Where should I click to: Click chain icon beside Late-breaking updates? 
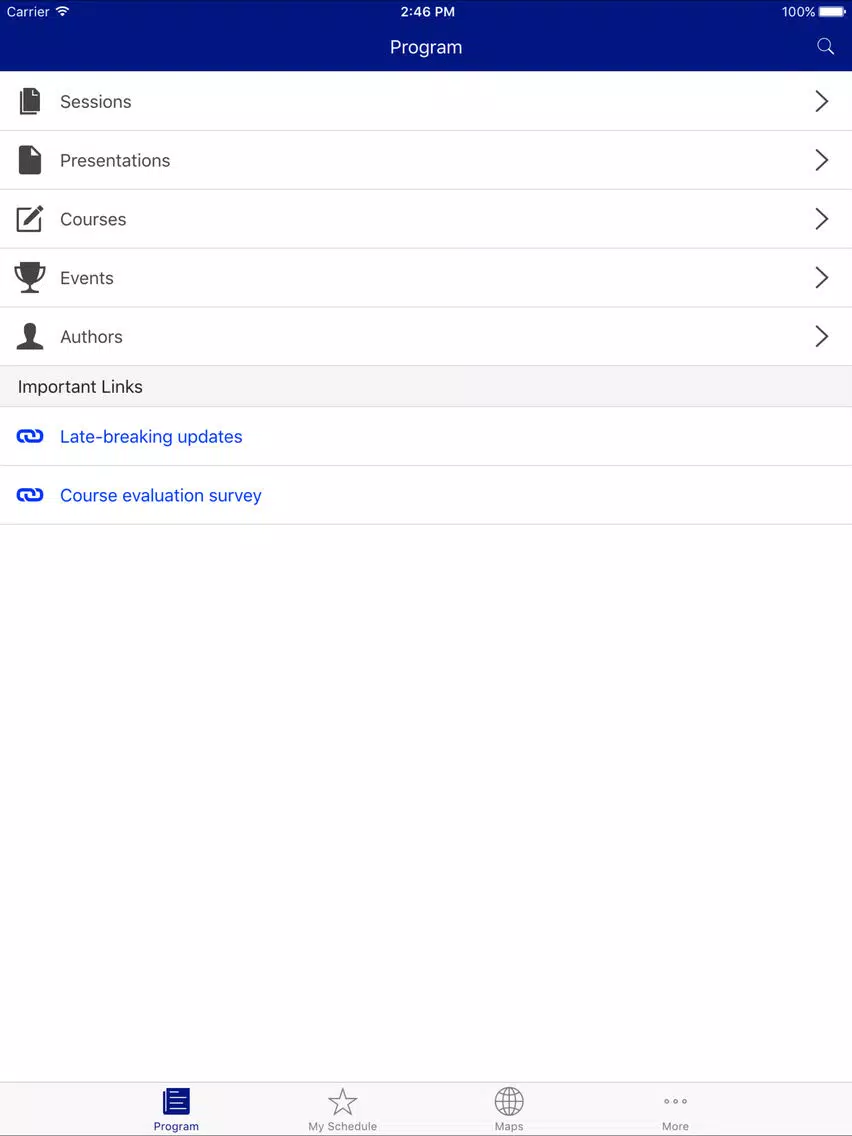tap(30, 436)
